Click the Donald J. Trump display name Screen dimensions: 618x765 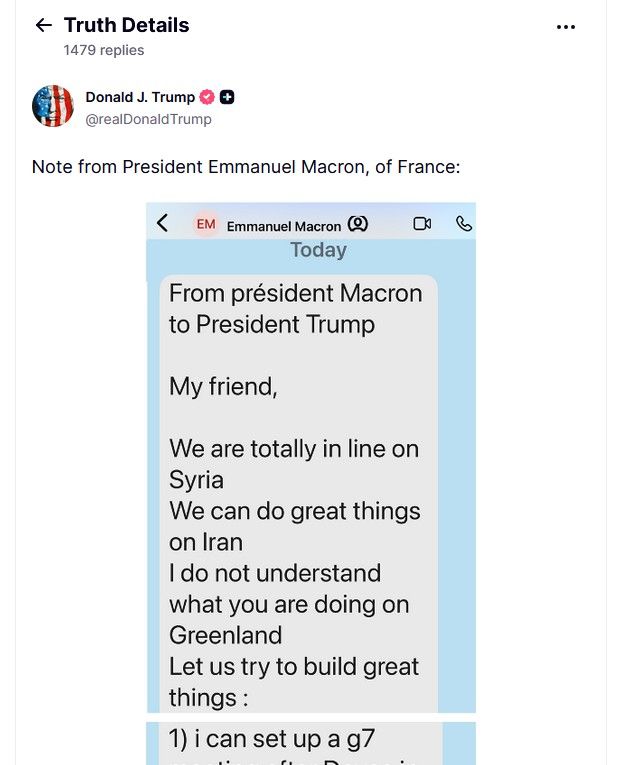pos(140,97)
